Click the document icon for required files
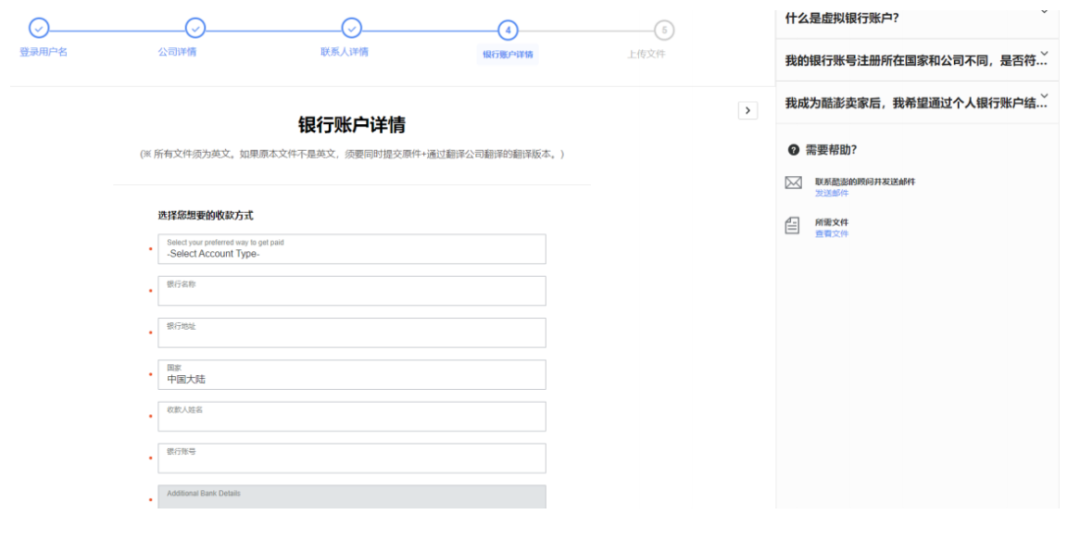Screen dimensions: 1080x552 click(793, 226)
